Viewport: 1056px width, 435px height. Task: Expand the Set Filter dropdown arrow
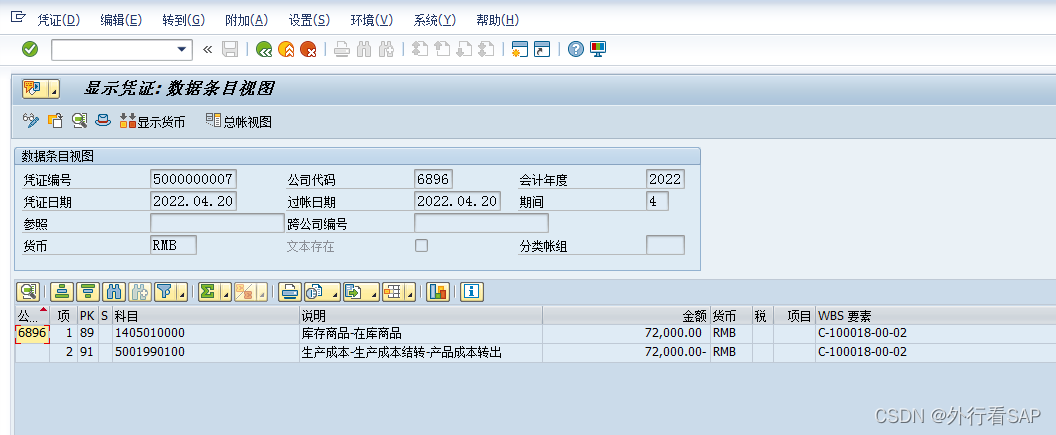tap(182, 293)
